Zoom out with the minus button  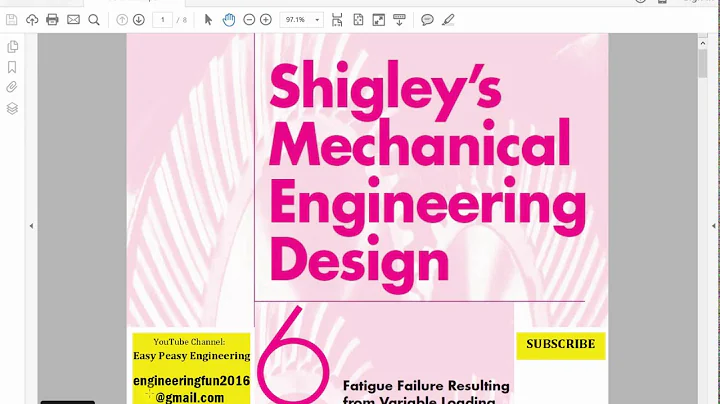(249, 20)
